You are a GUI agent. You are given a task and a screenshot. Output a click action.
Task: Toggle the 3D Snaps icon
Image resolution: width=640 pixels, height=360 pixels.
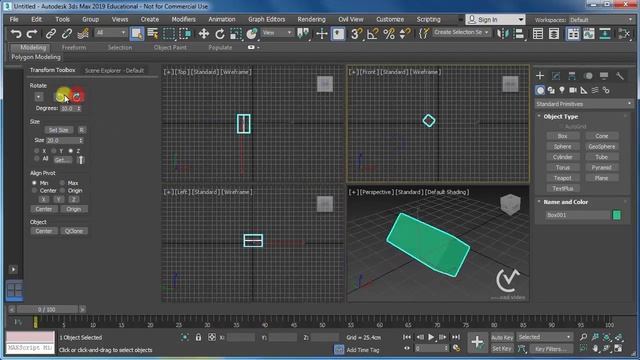[x=356, y=34]
